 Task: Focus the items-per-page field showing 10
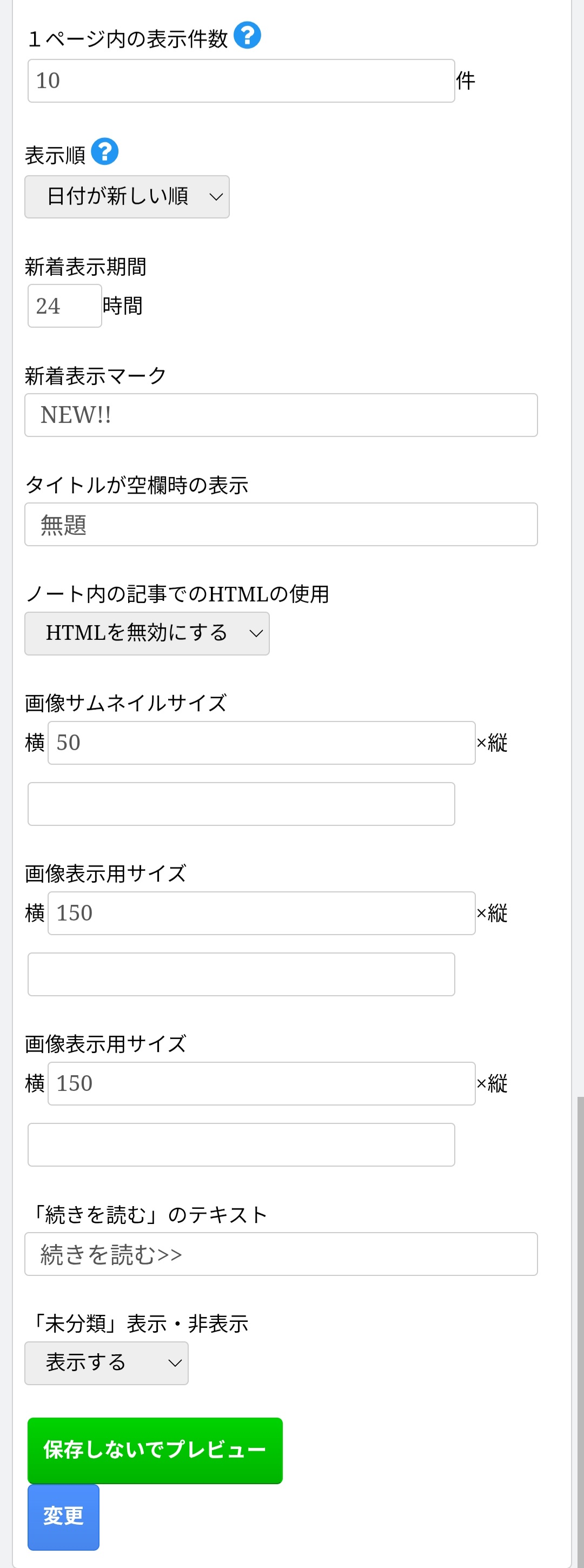coord(241,81)
